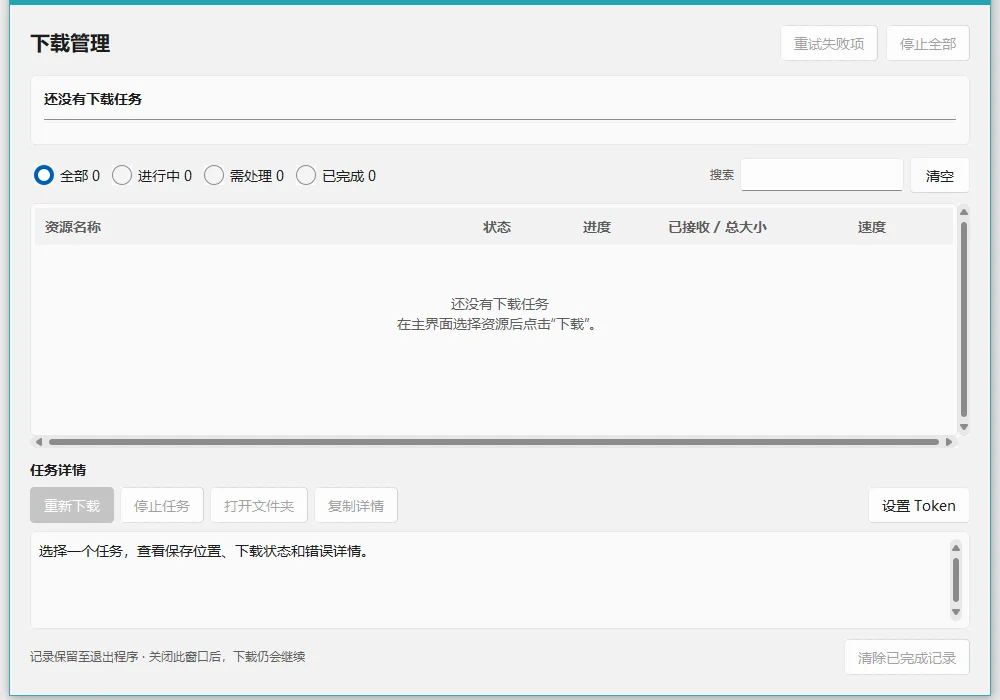
Task: Click the horizontal scrollbar left arrow
Action: pyautogui.click(x=39, y=442)
